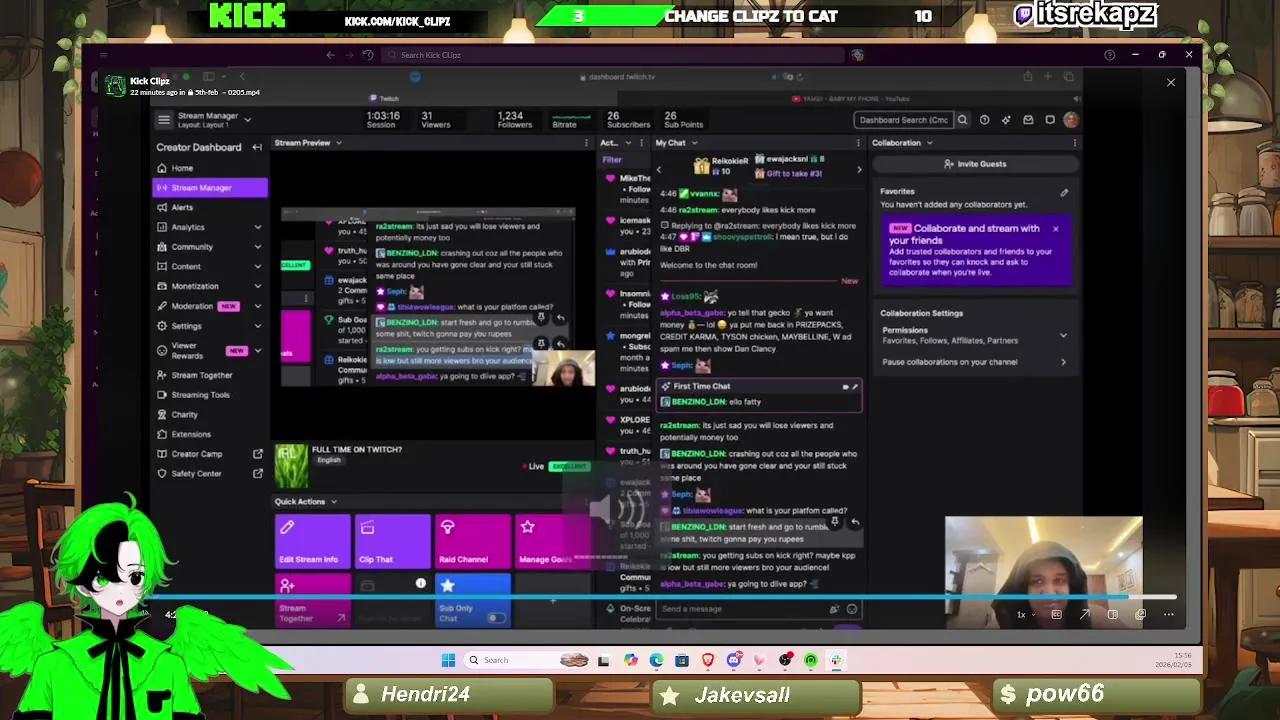Image resolution: width=1280 pixels, height=720 pixels.
Task: Expand the Monetization sidebar section
Action: (257, 286)
